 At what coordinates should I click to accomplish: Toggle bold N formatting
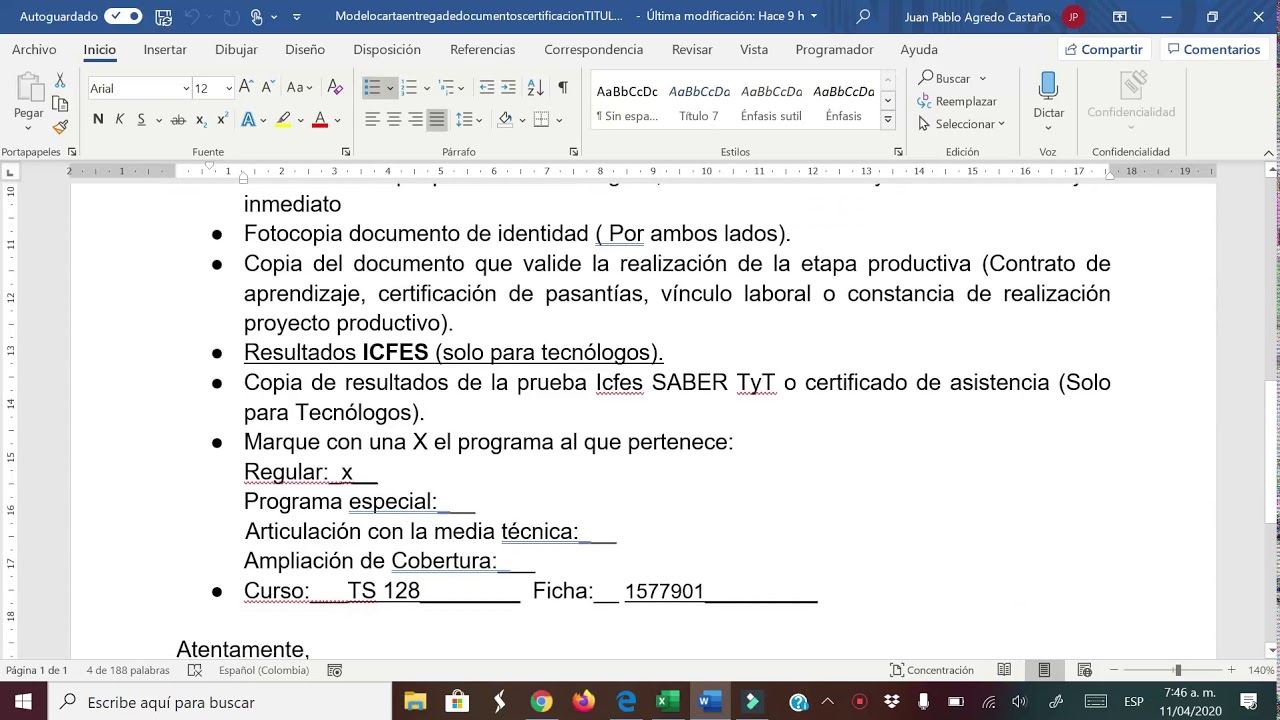click(98, 119)
